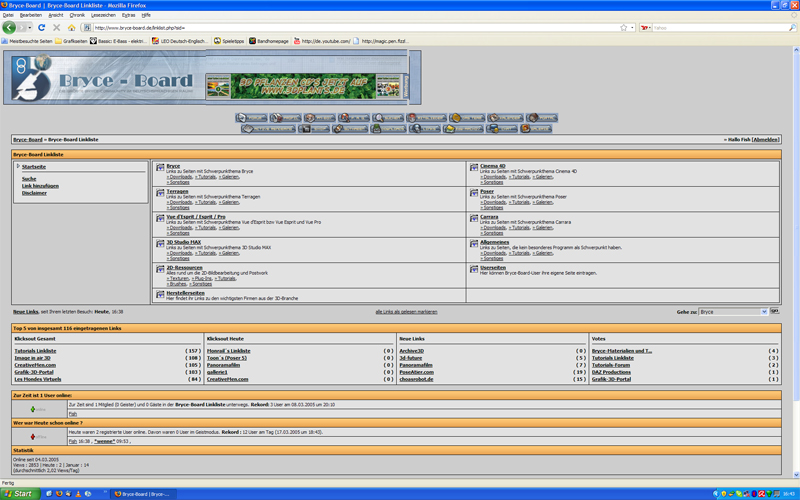The height and width of the screenshot is (500, 800).
Task: Open the Gehe zu combo box showing Bryce
Action: (733, 312)
